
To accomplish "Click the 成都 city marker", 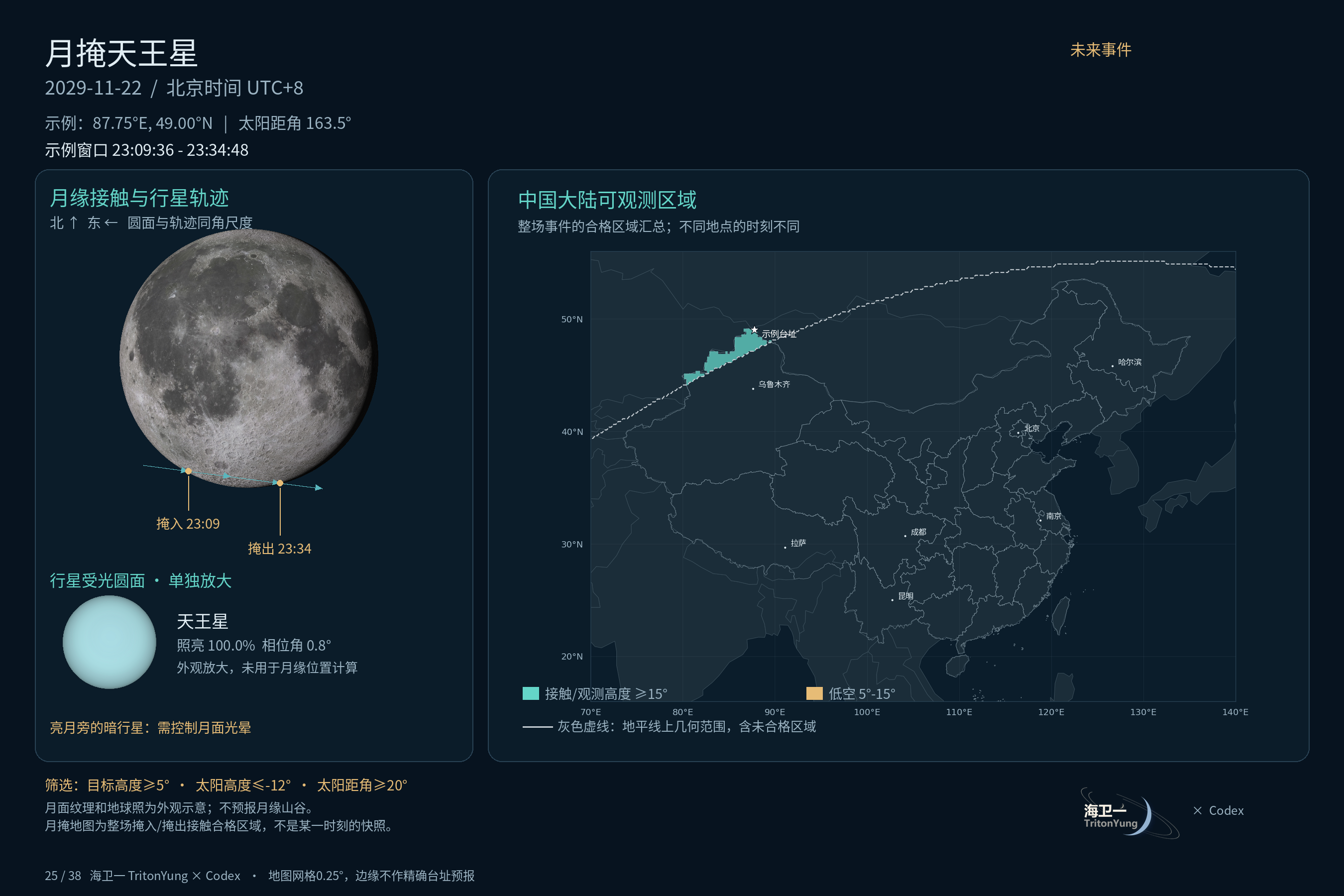I will tap(905, 536).
